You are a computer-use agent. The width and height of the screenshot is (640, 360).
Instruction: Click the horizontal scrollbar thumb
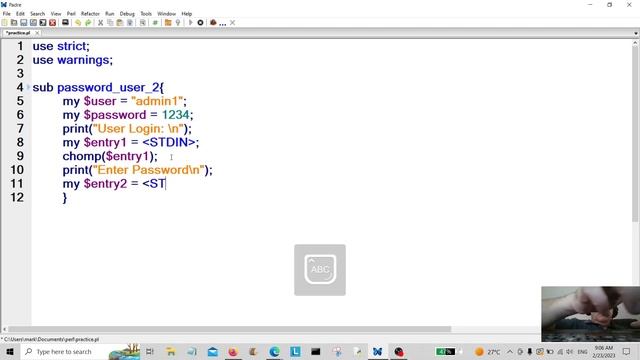(229, 329)
